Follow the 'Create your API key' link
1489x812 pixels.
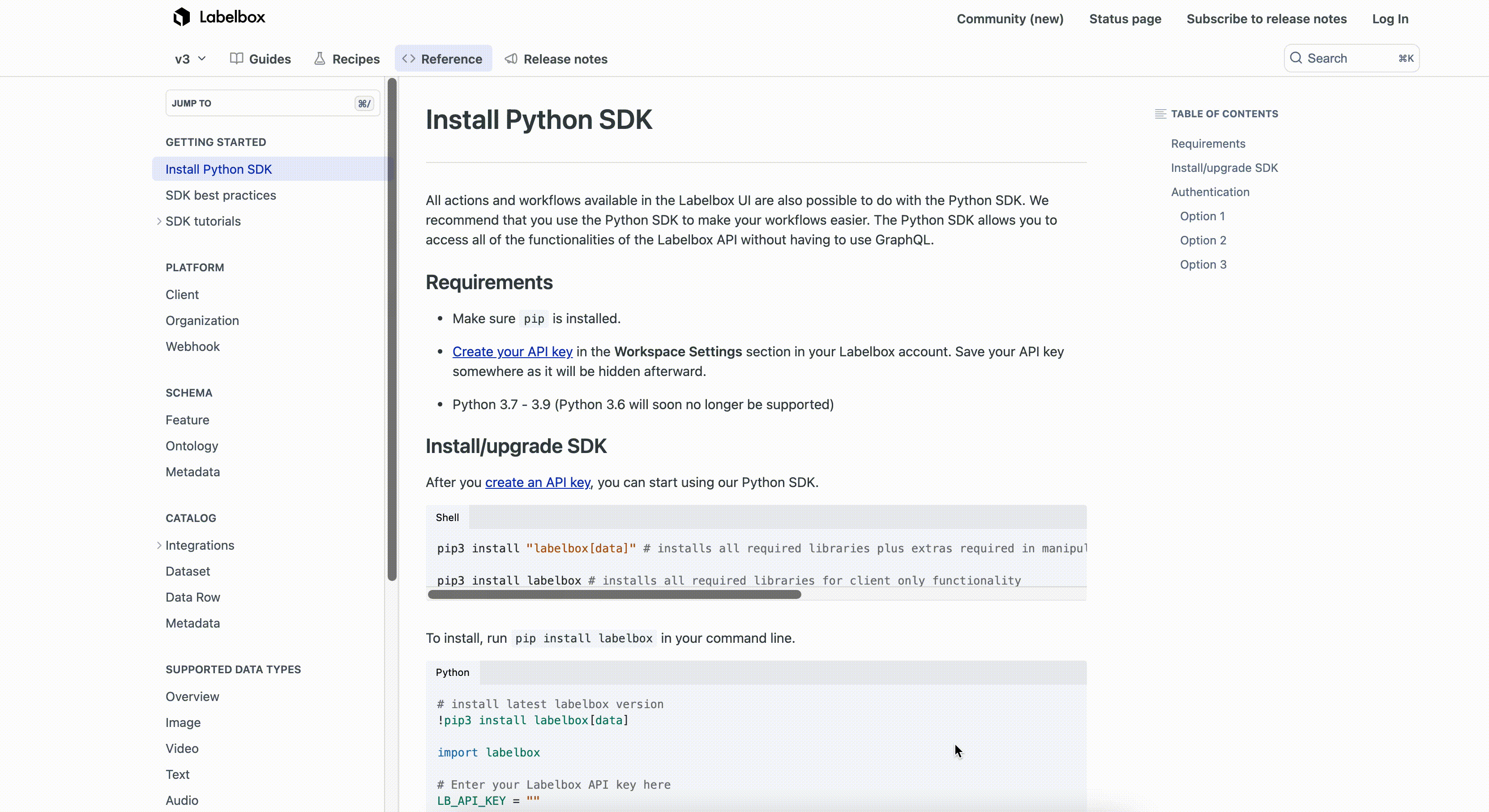[512, 351]
